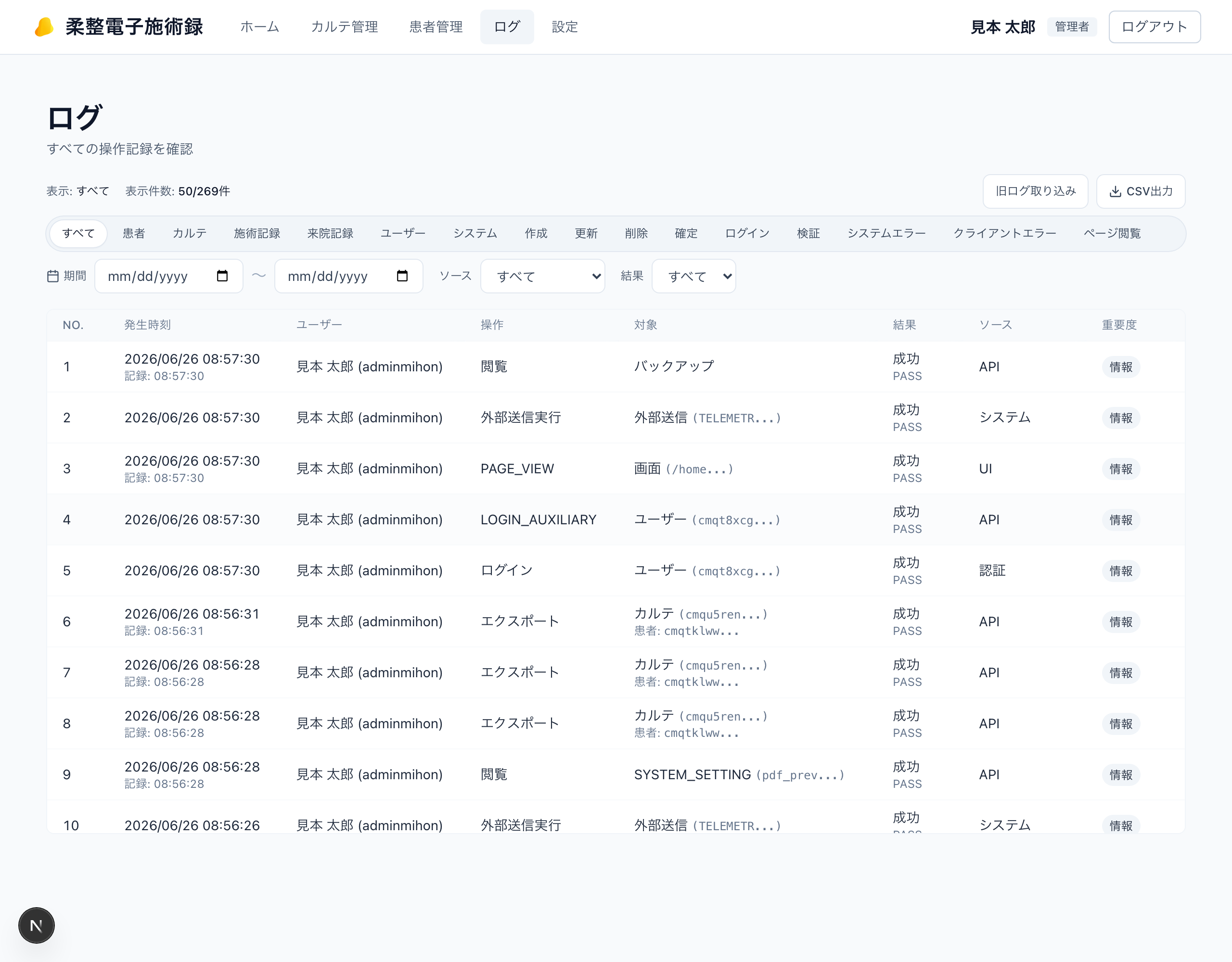1232x962 pixels.
Task: Expand the 結果 filter dropdown
Action: (x=693, y=276)
